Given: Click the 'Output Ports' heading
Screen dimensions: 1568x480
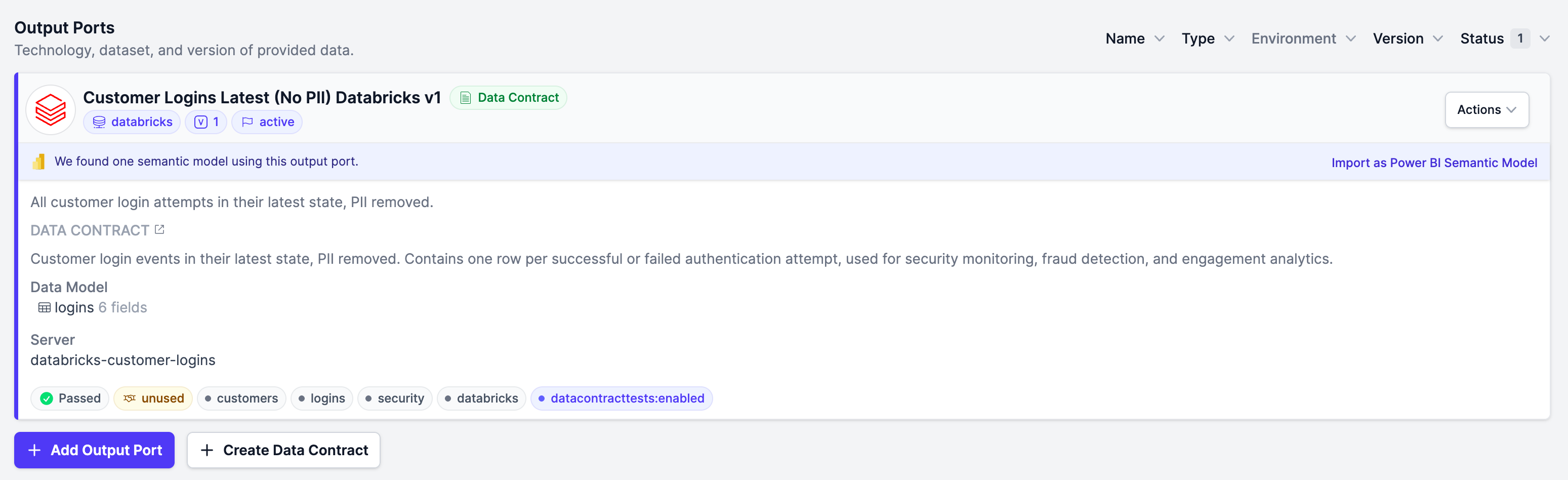Looking at the screenshot, I should click(64, 27).
